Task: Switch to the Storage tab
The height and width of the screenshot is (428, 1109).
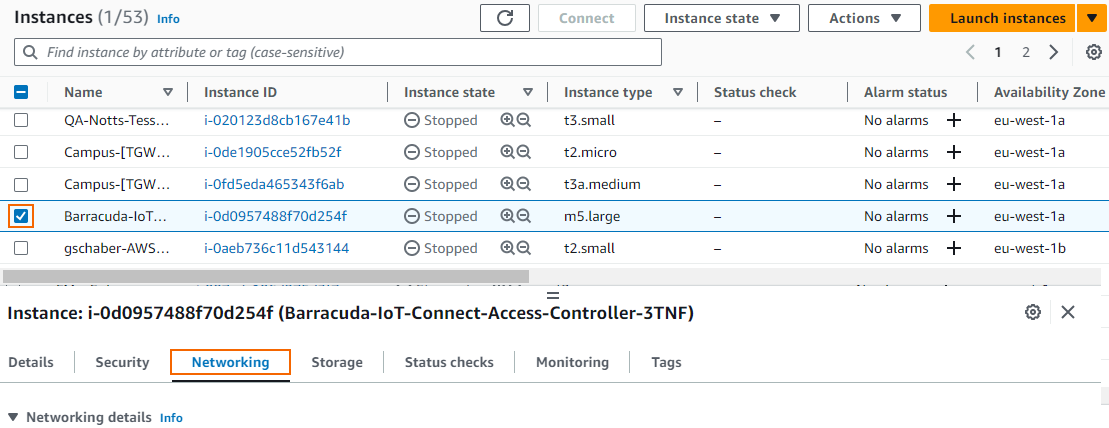Action: 336,362
